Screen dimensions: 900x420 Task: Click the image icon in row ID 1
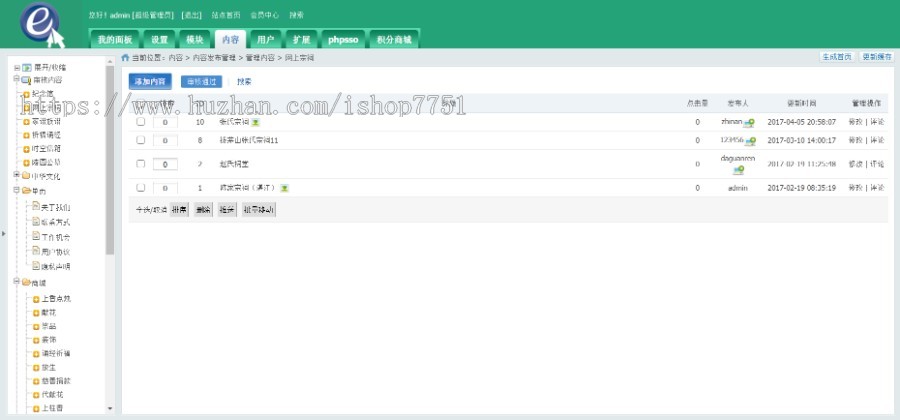284,188
